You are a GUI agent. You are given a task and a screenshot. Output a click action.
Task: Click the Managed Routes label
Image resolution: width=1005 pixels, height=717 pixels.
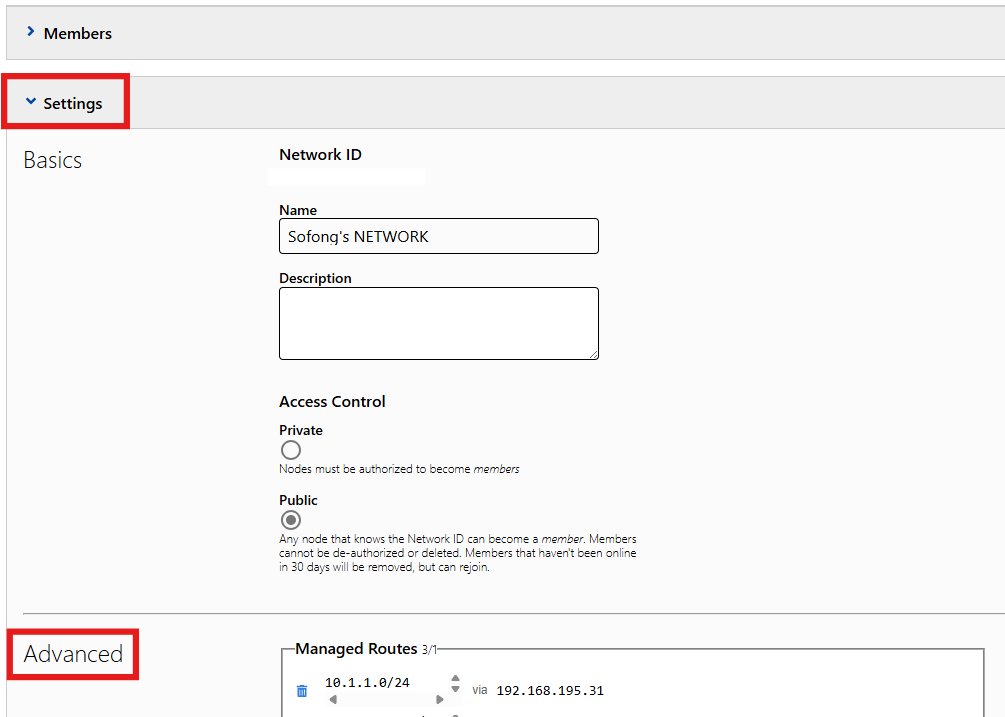point(358,649)
